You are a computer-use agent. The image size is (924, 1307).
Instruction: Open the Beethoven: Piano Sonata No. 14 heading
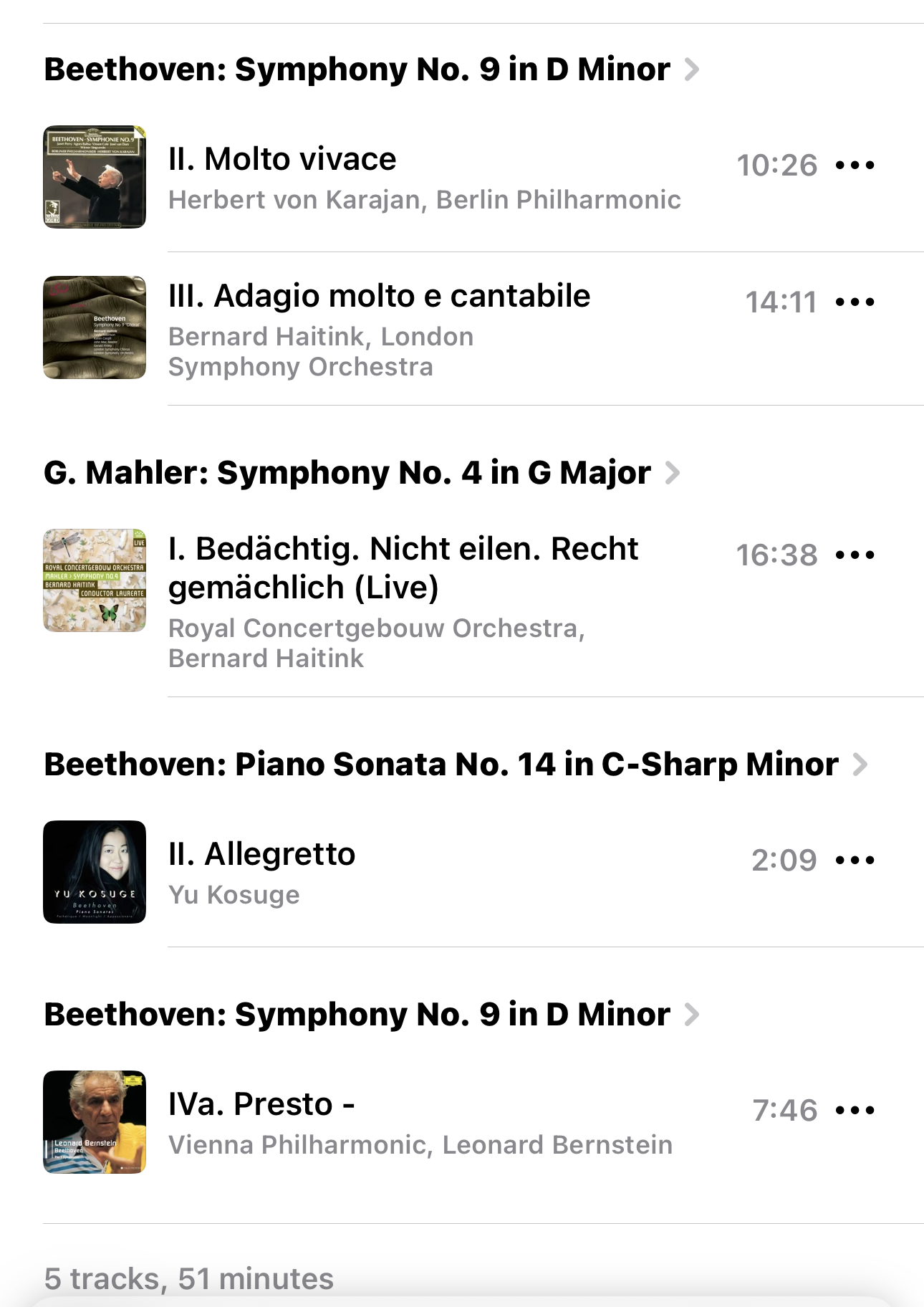(x=441, y=765)
